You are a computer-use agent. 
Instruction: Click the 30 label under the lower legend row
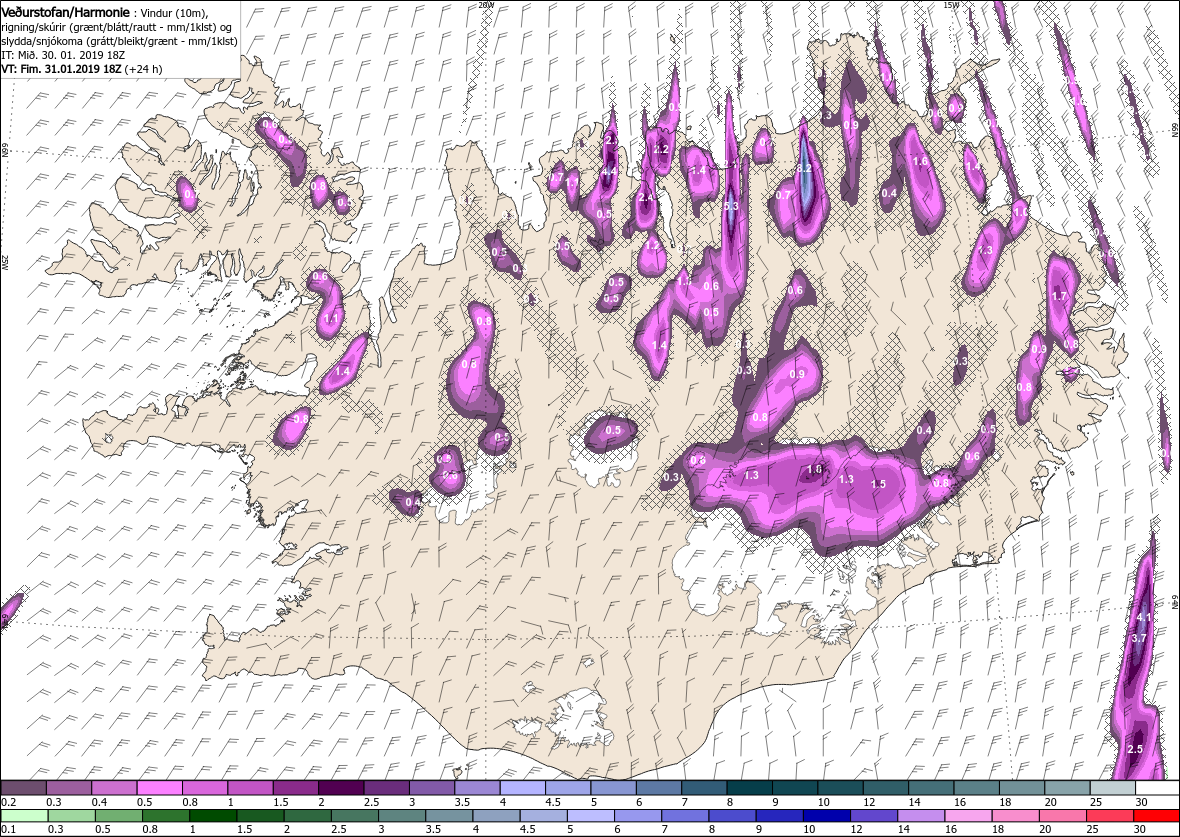click(1139, 830)
